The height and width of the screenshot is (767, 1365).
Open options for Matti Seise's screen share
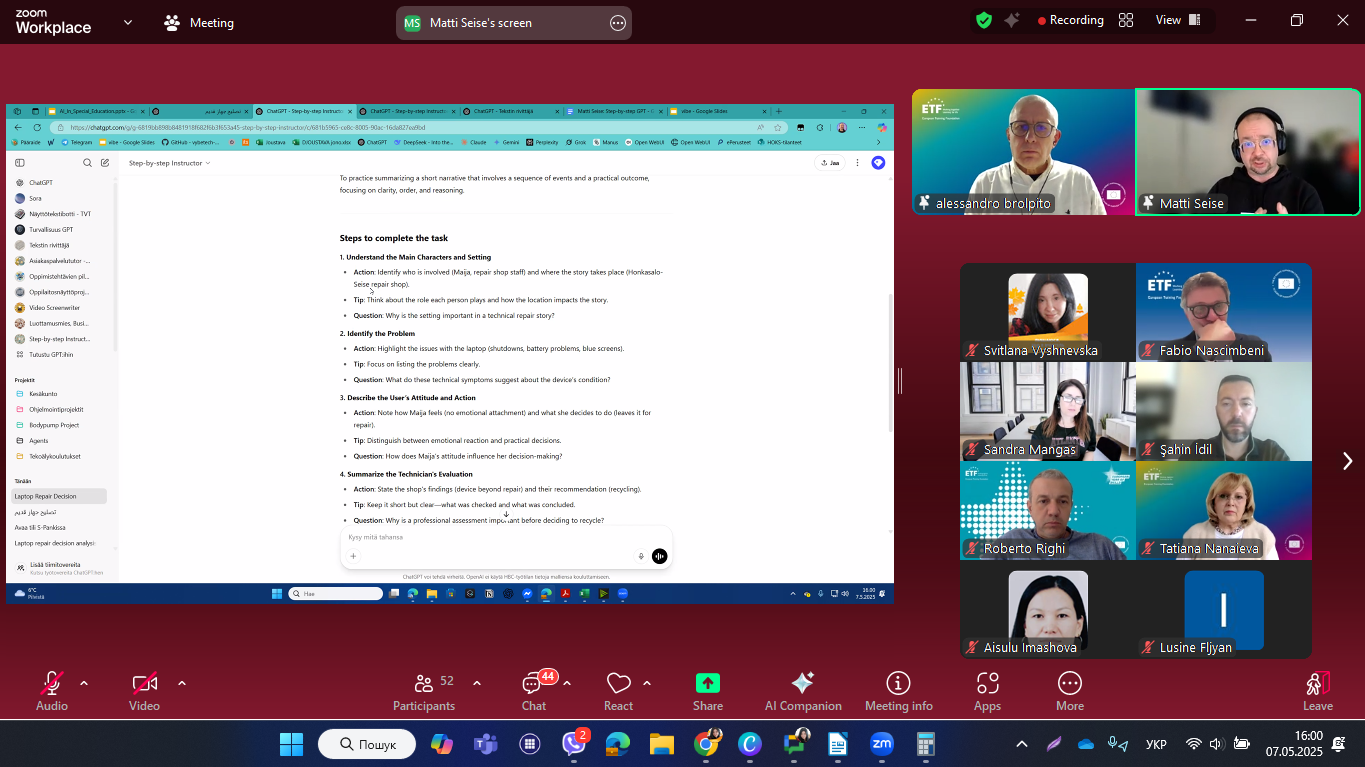pyautogui.click(x=618, y=23)
